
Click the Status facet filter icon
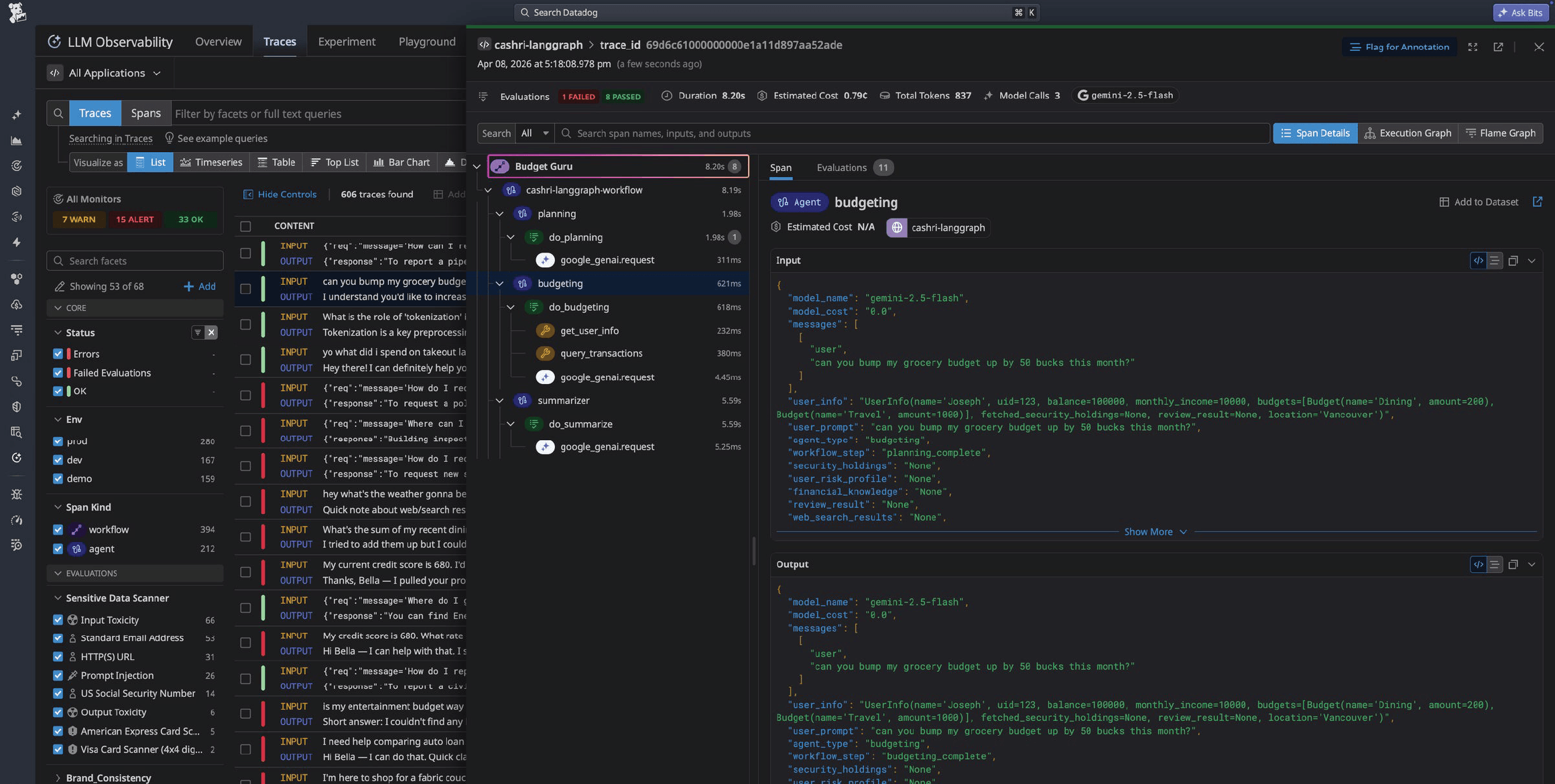197,332
